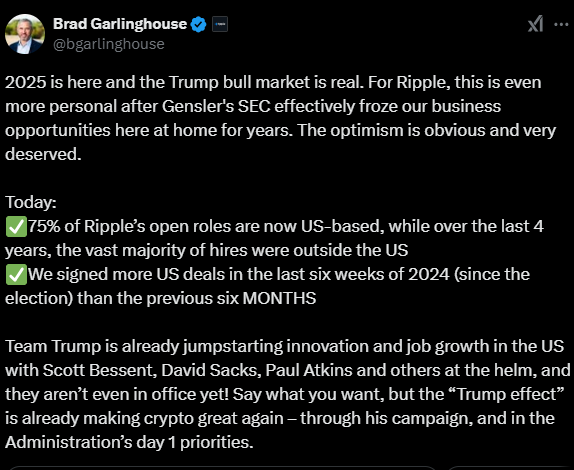Viewport: 574px width, 470px height.
Task: Click the capitalized word MONTHS
Action: click(x=279, y=298)
